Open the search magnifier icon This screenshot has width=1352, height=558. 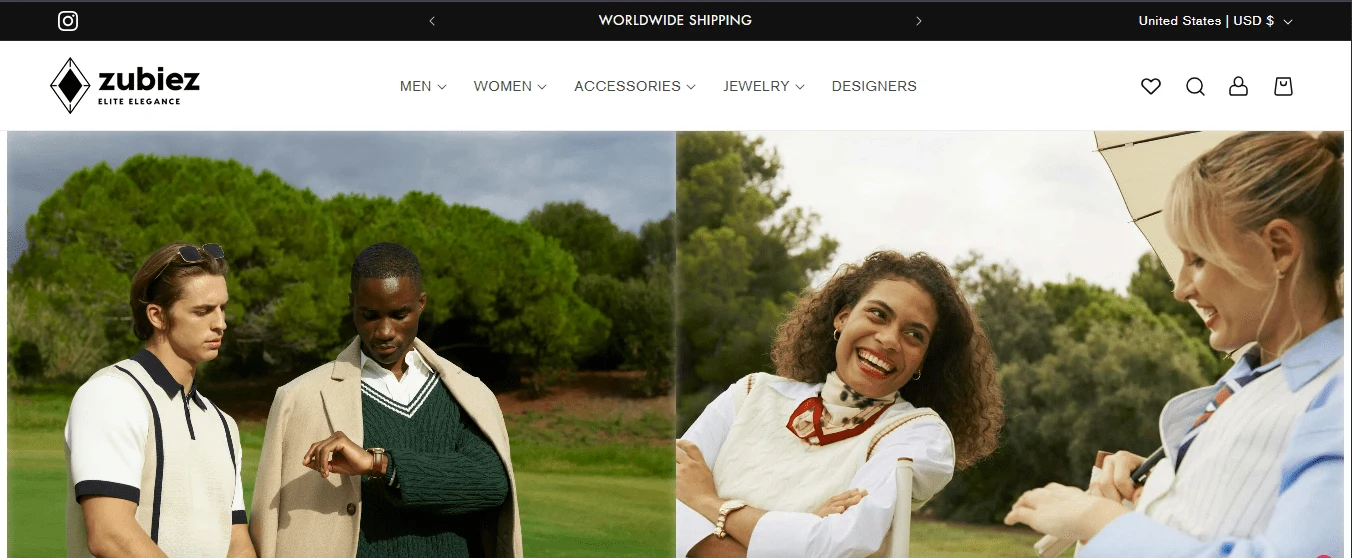[x=1195, y=87]
